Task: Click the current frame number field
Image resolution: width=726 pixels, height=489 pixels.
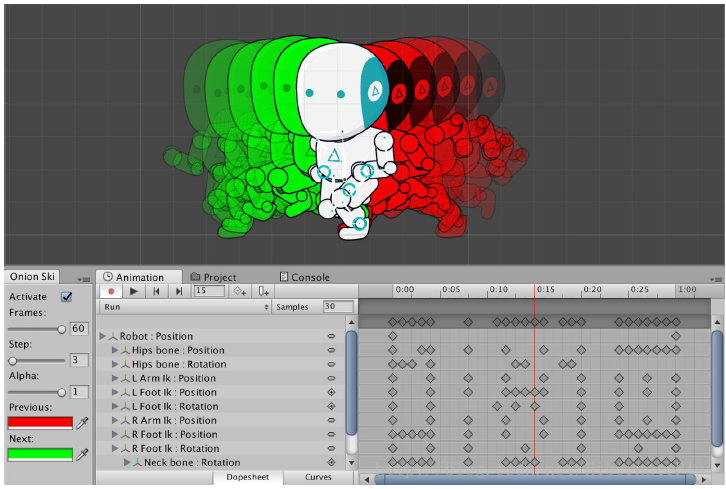Action: pos(209,291)
